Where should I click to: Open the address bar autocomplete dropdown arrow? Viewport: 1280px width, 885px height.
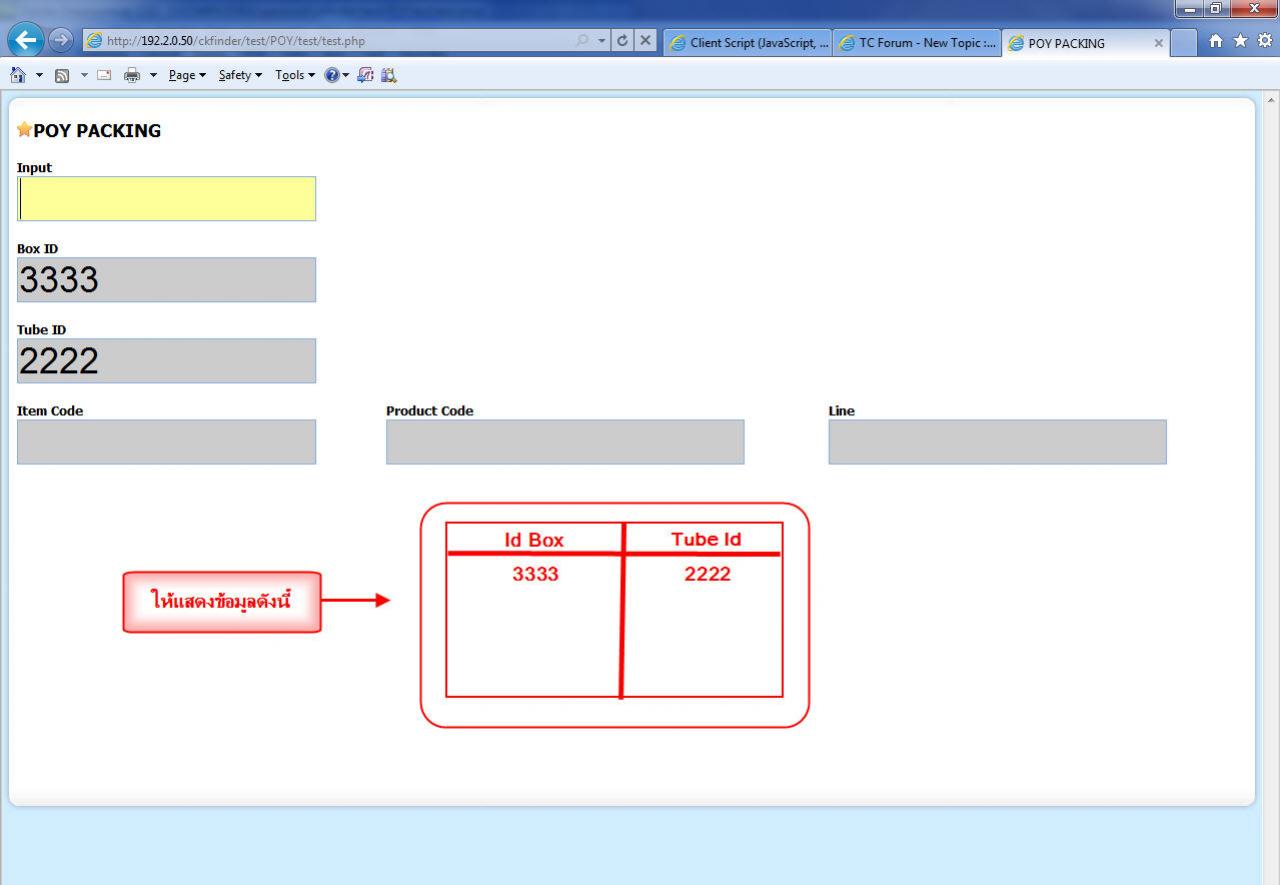coord(602,41)
